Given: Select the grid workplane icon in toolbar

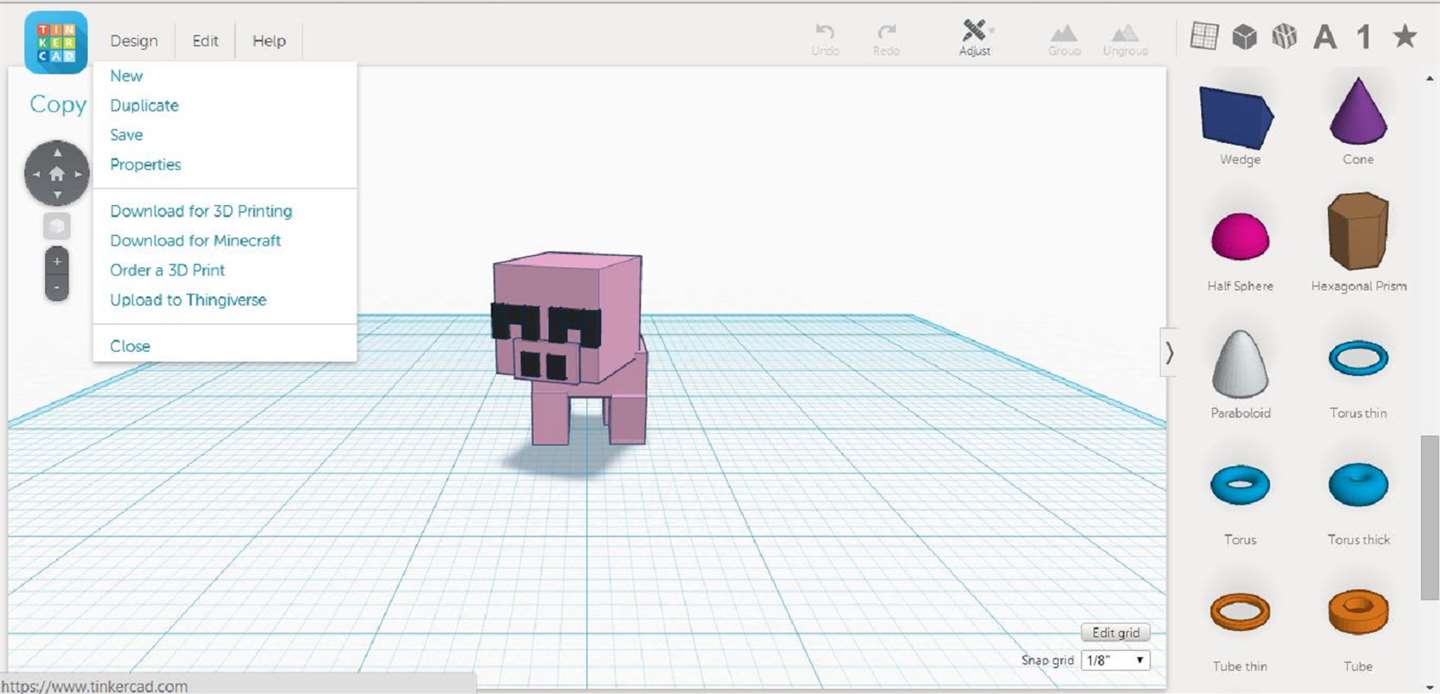Looking at the screenshot, I should coord(1204,37).
